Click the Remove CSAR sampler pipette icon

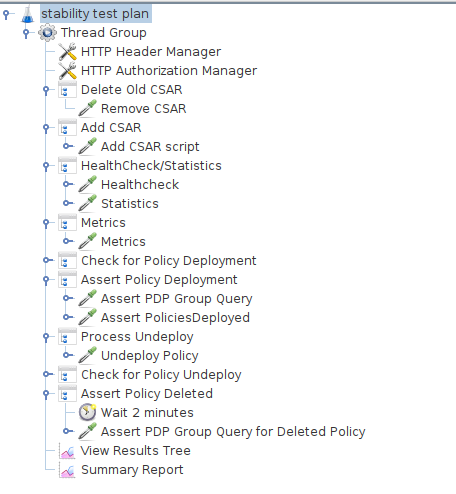87,109
